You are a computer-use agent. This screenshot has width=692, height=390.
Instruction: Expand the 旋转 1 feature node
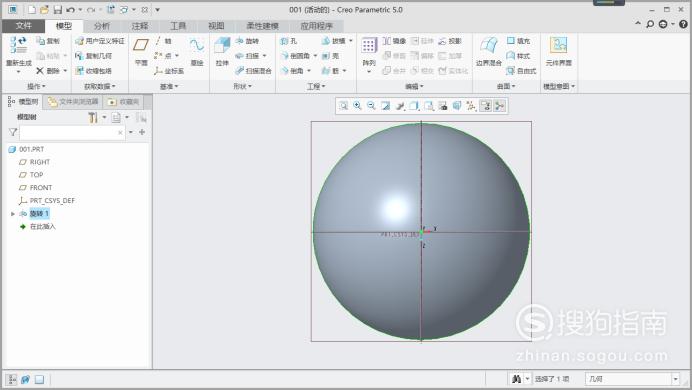[x=13, y=214]
